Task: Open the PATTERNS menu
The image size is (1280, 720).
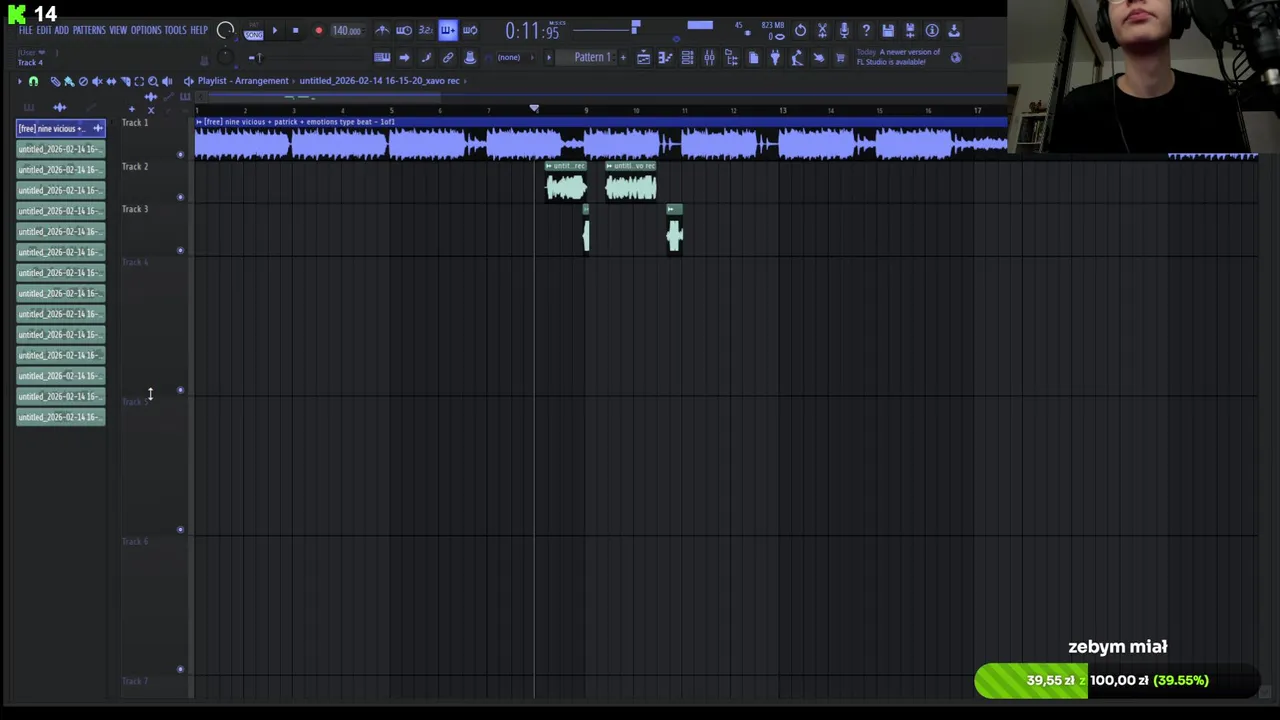Action: point(89,30)
